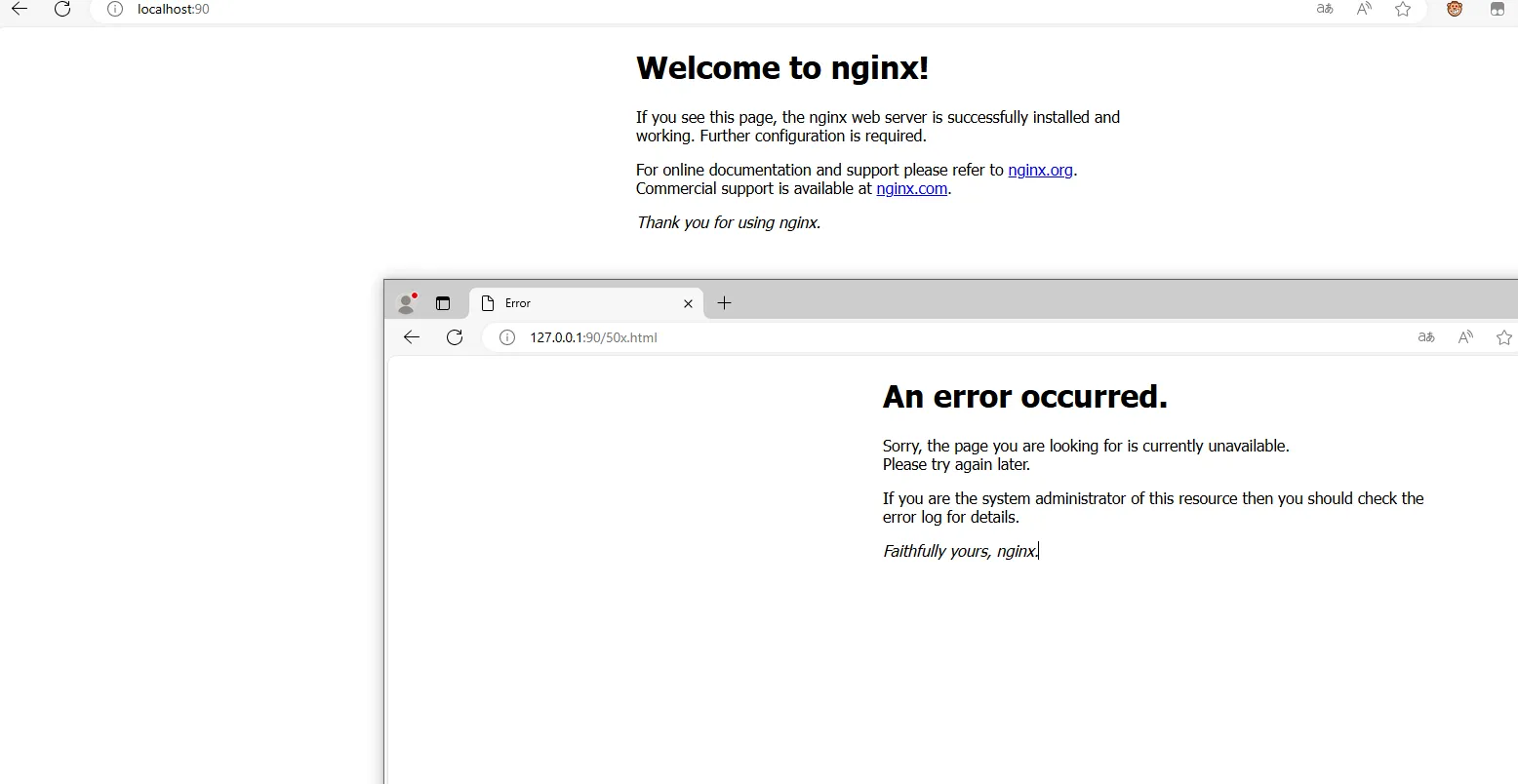Click "Thank you for using nginx." text
This screenshot has width=1518, height=784.
point(729,222)
